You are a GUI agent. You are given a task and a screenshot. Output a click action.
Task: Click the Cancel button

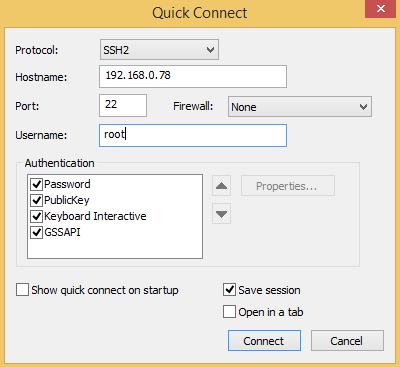[x=347, y=341]
